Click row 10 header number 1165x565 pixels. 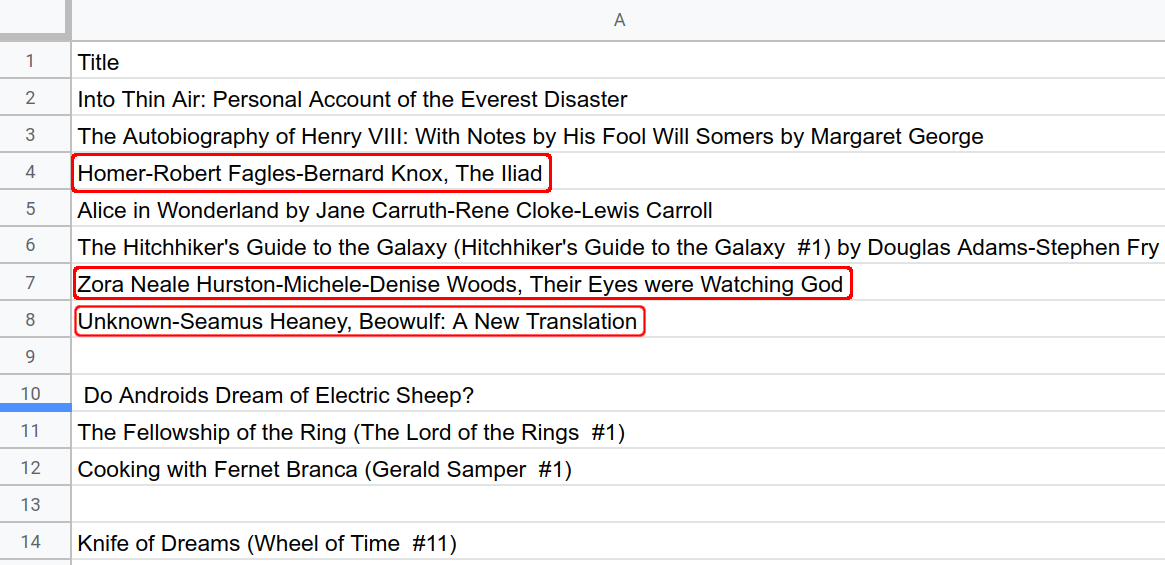(x=31, y=394)
